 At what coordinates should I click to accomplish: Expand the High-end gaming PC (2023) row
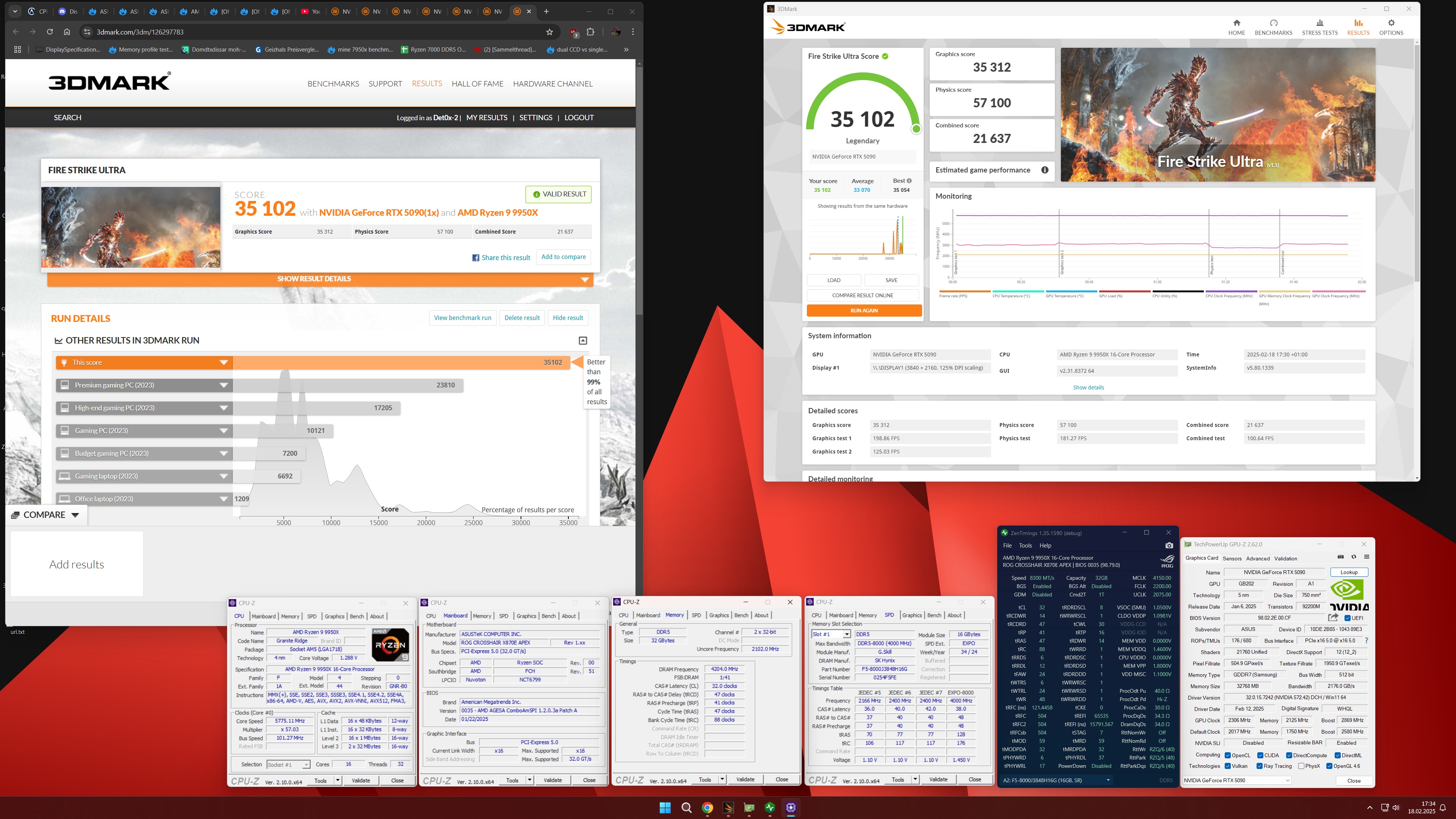[144, 408]
